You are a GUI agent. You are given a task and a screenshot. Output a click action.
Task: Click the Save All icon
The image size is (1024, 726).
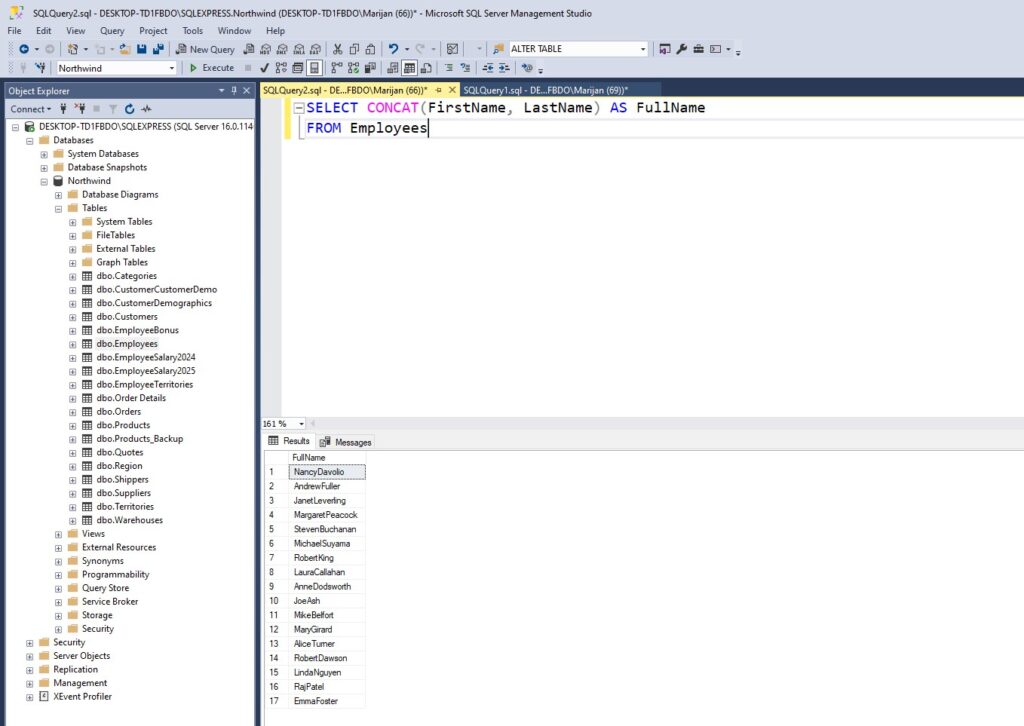click(x=158, y=49)
